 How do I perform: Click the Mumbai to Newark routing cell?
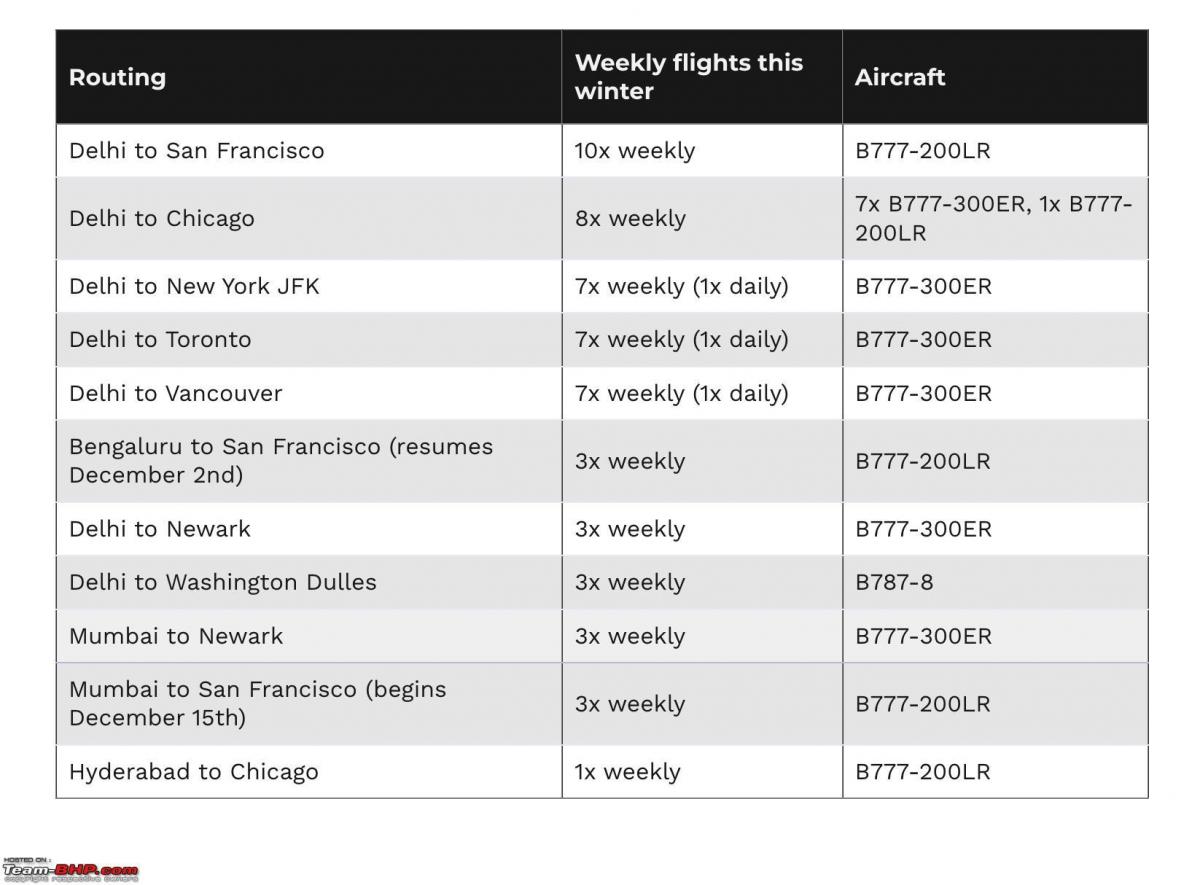(x=308, y=636)
